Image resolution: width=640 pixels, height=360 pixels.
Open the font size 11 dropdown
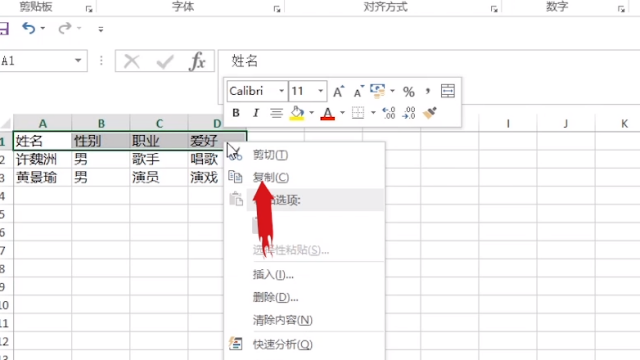pyautogui.click(x=321, y=91)
